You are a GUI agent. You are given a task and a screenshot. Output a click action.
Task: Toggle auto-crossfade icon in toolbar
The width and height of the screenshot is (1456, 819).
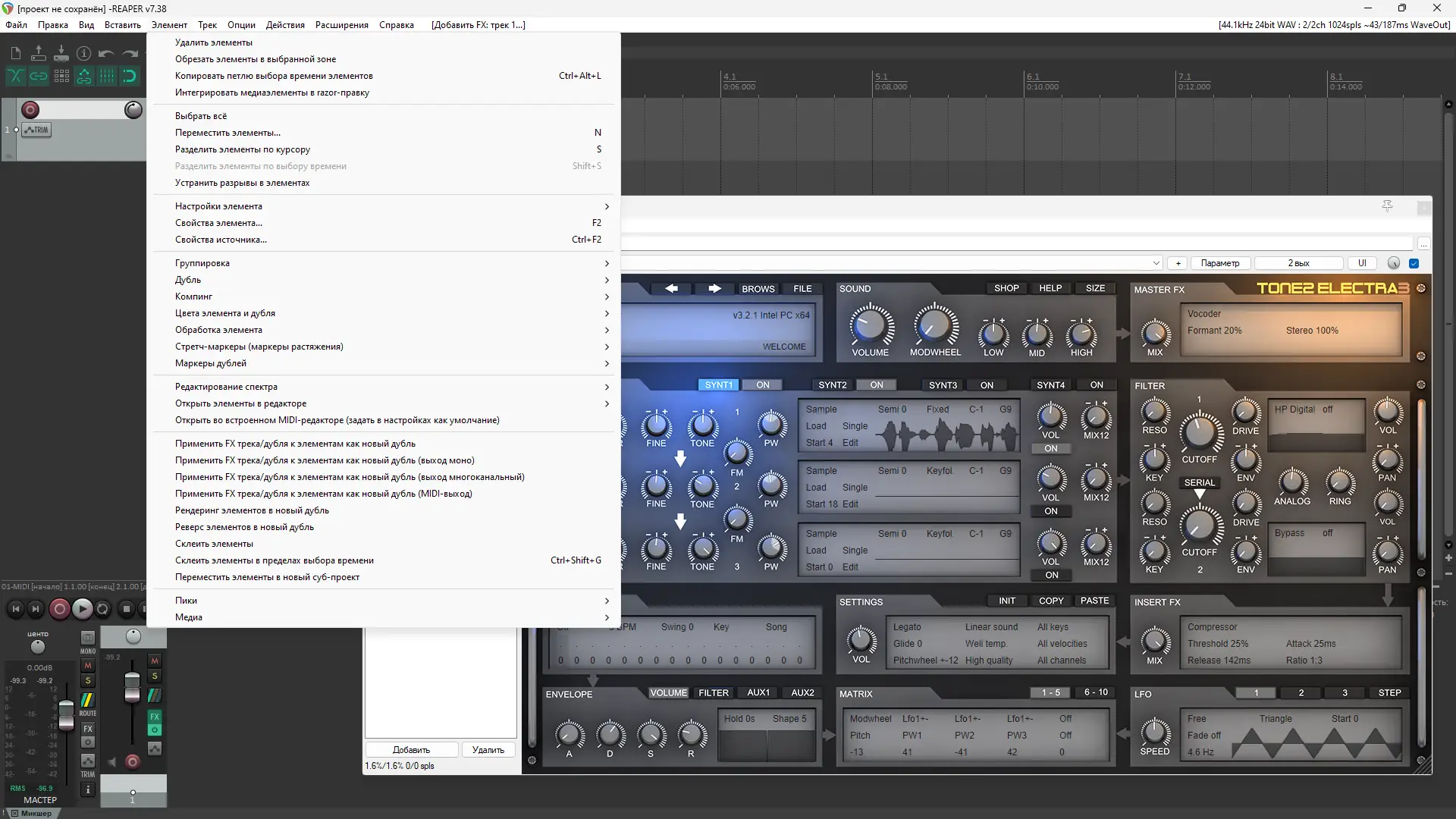point(16,76)
